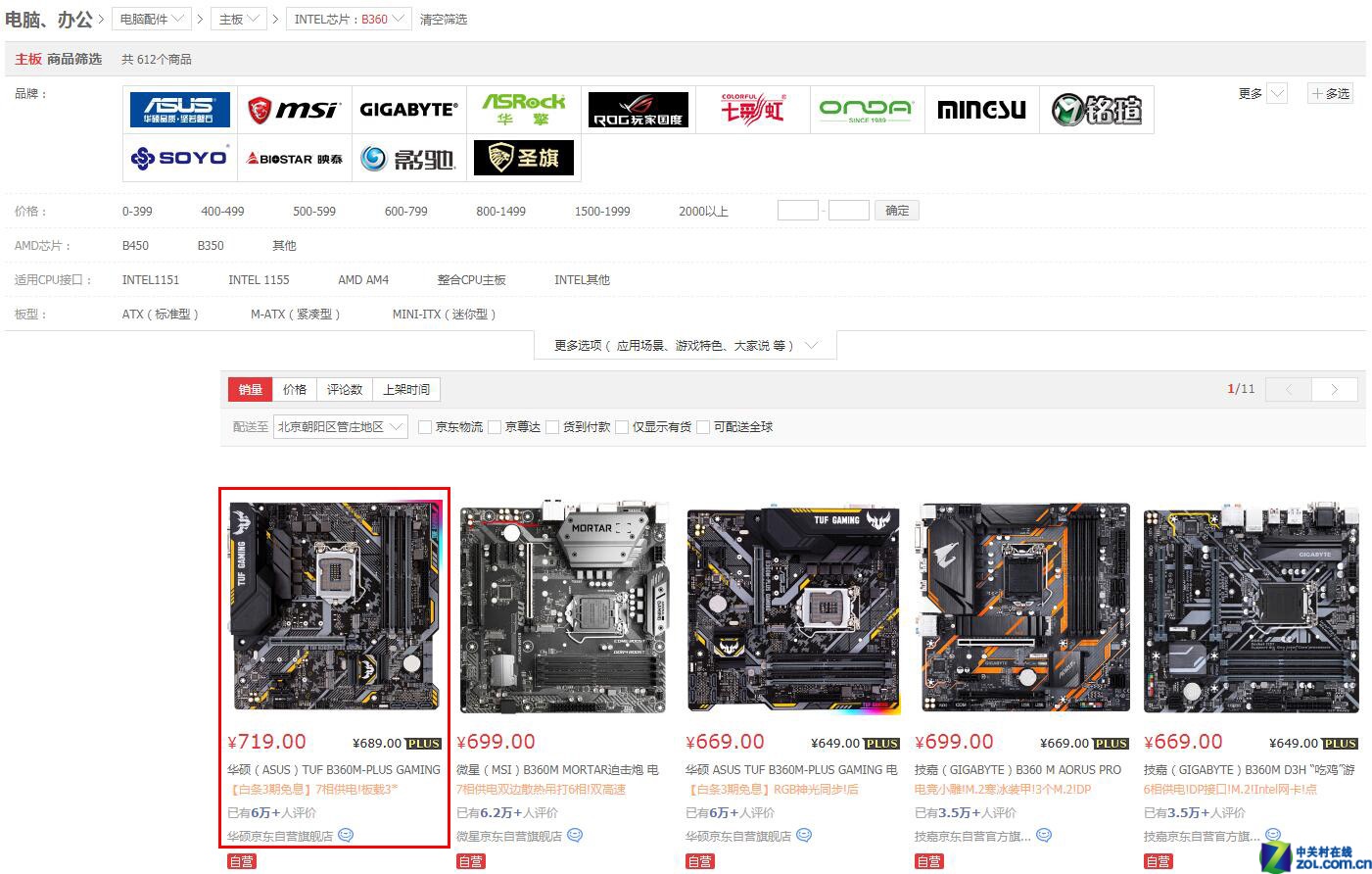The height and width of the screenshot is (874, 1372).
Task: Select the BIOSTAR brand logo
Action: [294, 158]
